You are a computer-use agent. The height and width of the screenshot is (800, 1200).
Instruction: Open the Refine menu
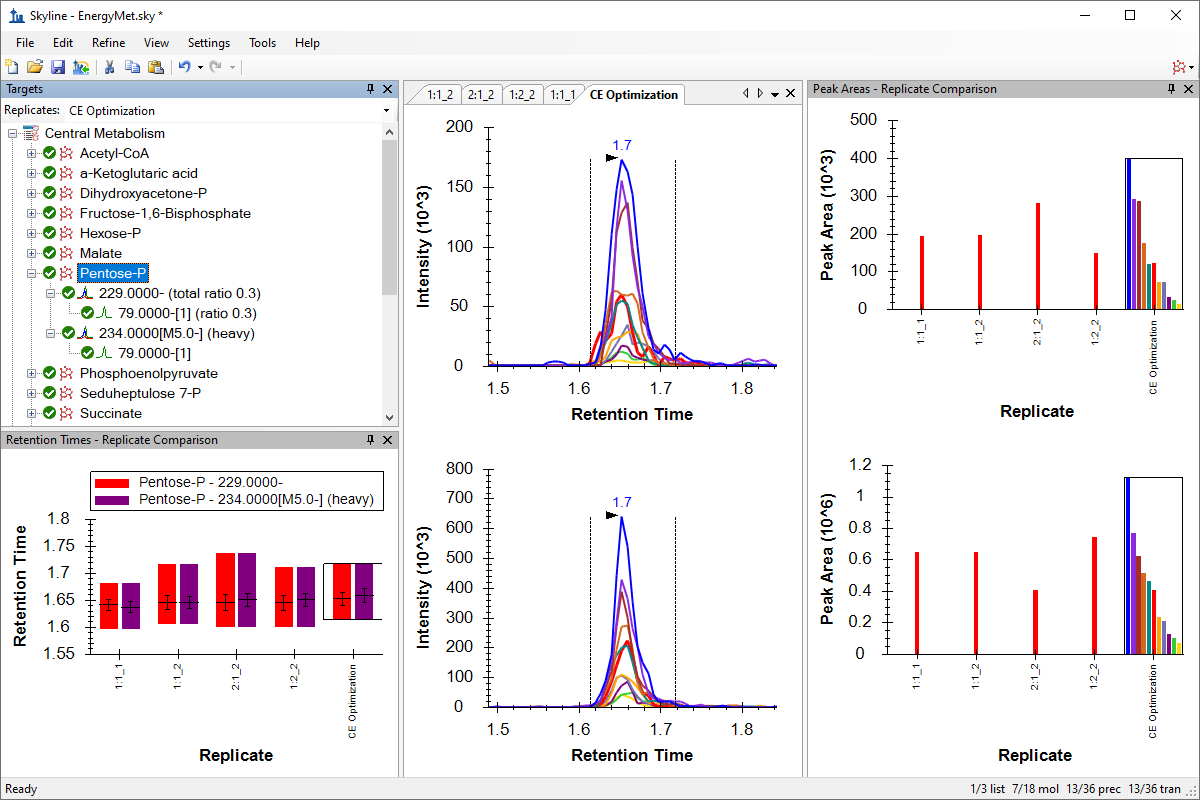[x=108, y=43]
